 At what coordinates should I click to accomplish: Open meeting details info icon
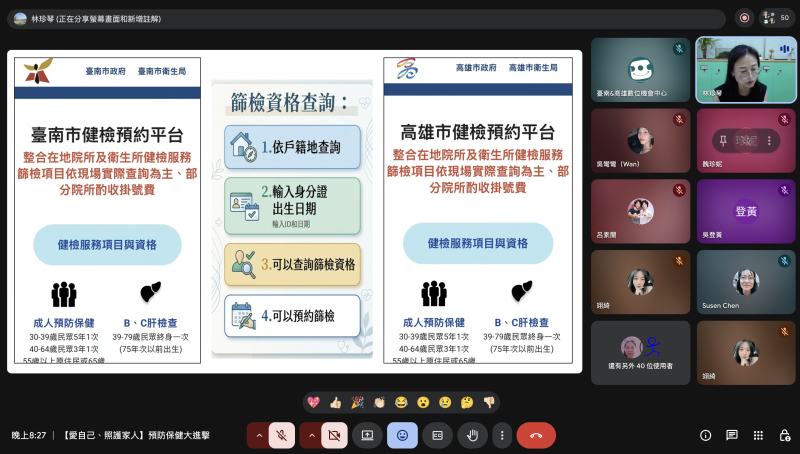[706, 435]
